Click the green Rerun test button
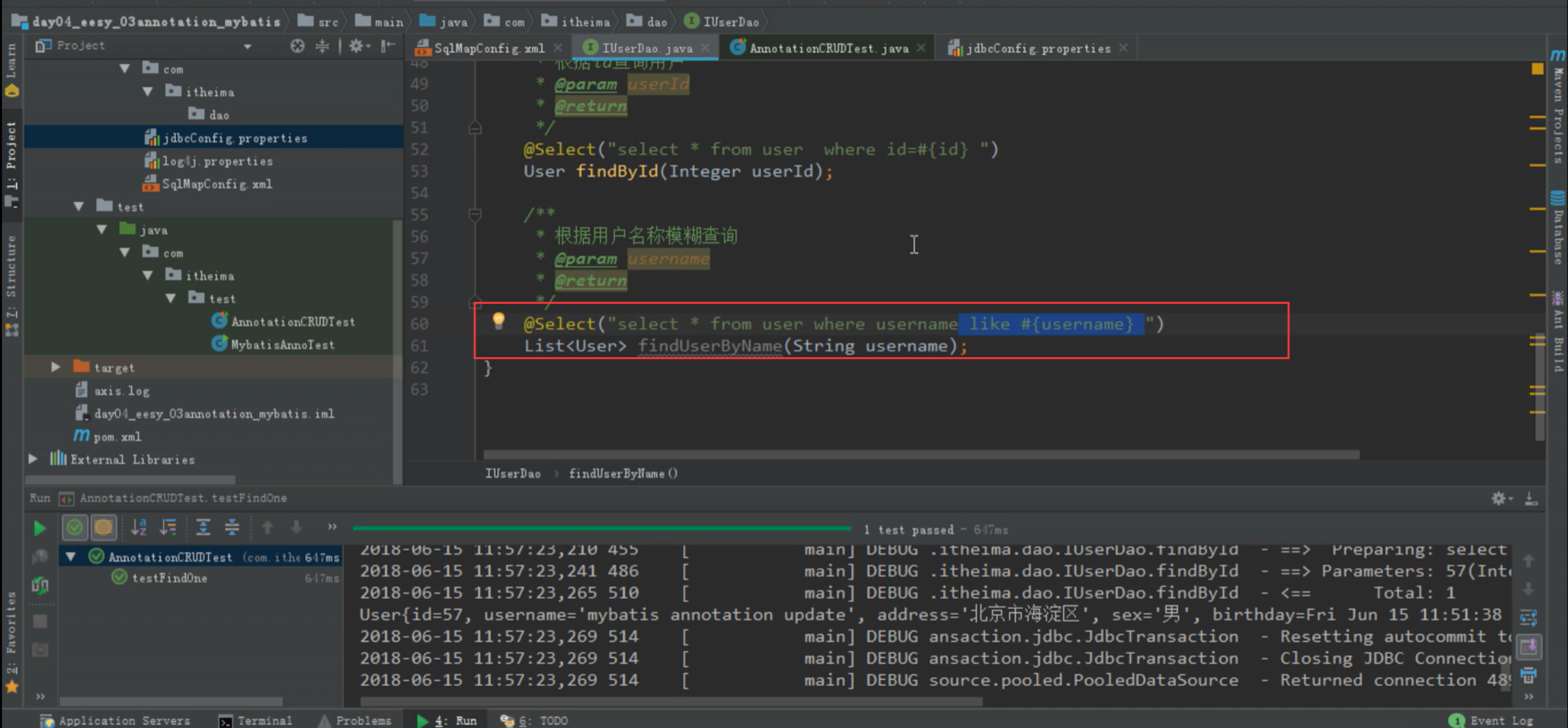This screenshot has width=1568, height=728. pyautogui.click(x=39, y=528)
